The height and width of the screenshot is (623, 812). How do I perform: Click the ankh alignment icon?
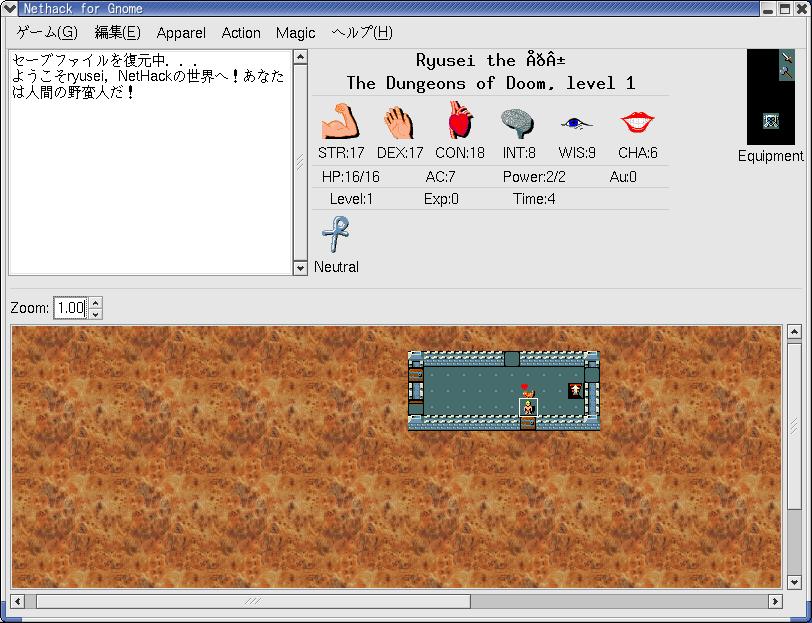(x=336, y=234)
